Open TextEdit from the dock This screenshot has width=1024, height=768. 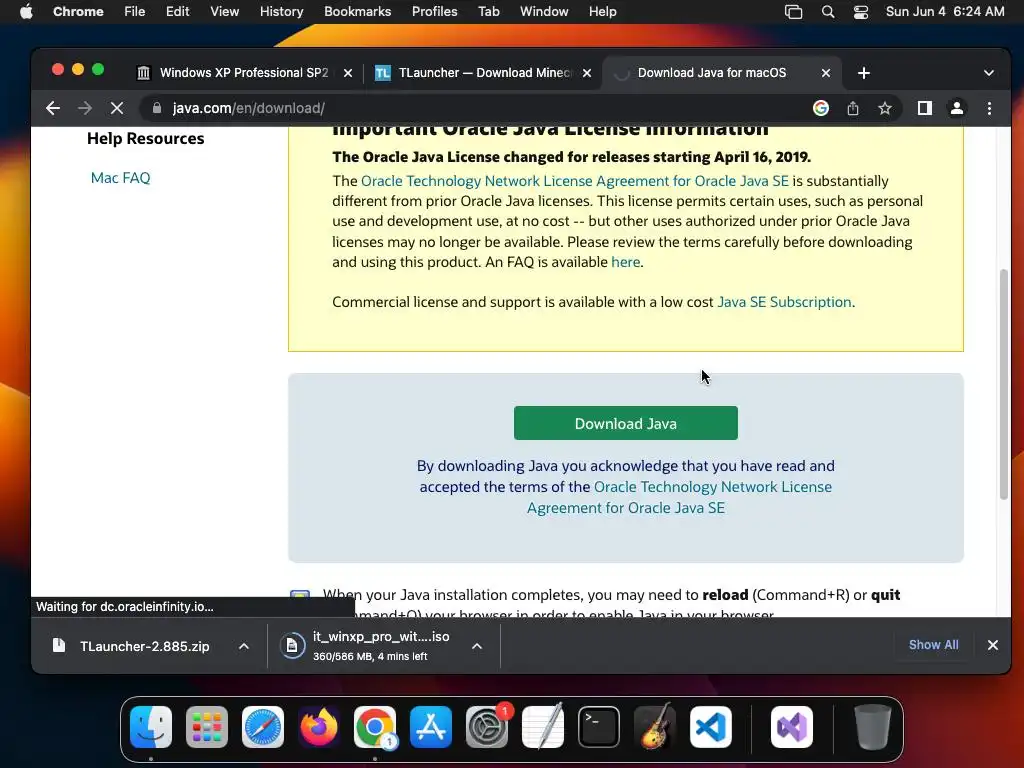click(x=543, y=727)
